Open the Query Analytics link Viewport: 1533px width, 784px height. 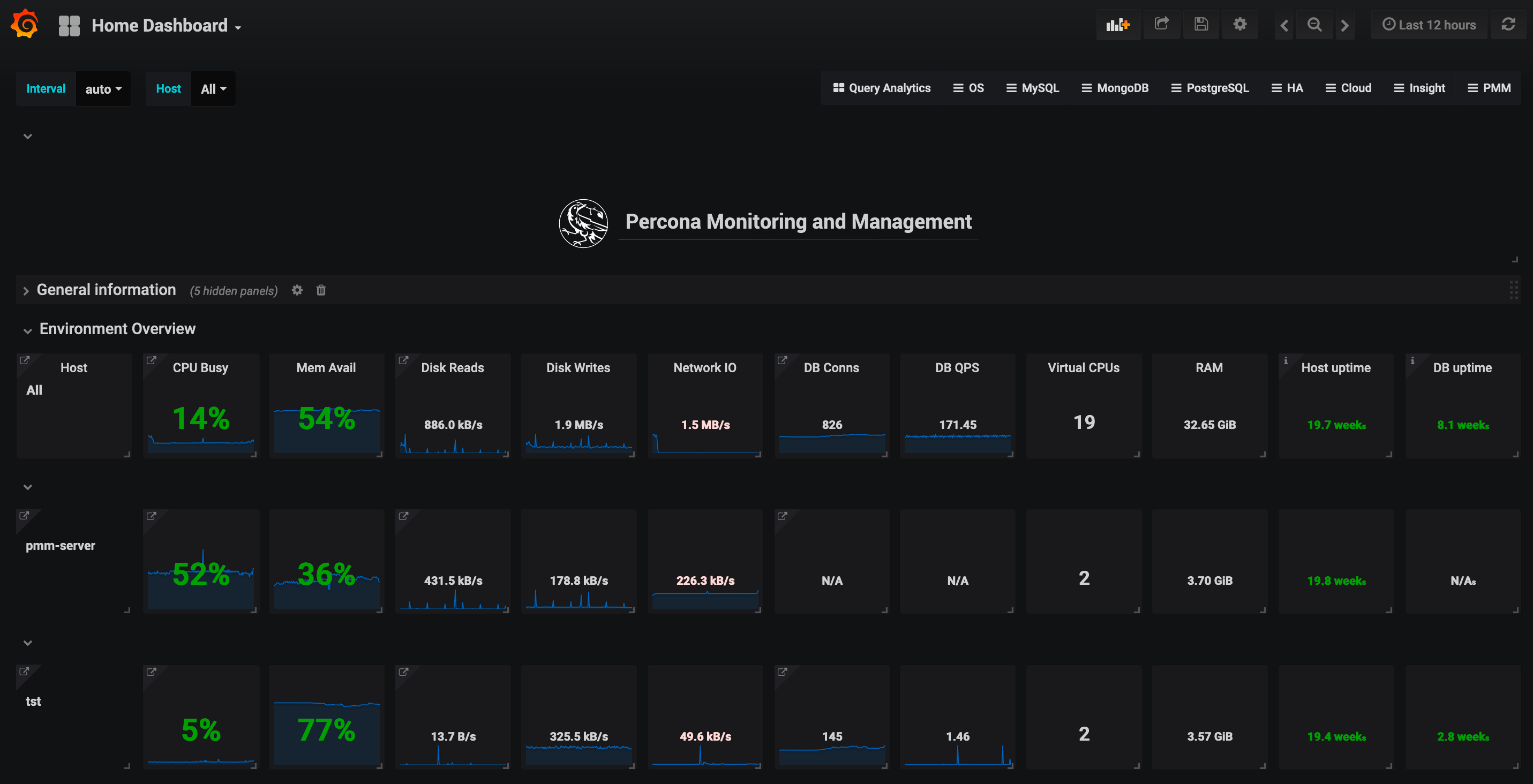click(x=881, y=88)
